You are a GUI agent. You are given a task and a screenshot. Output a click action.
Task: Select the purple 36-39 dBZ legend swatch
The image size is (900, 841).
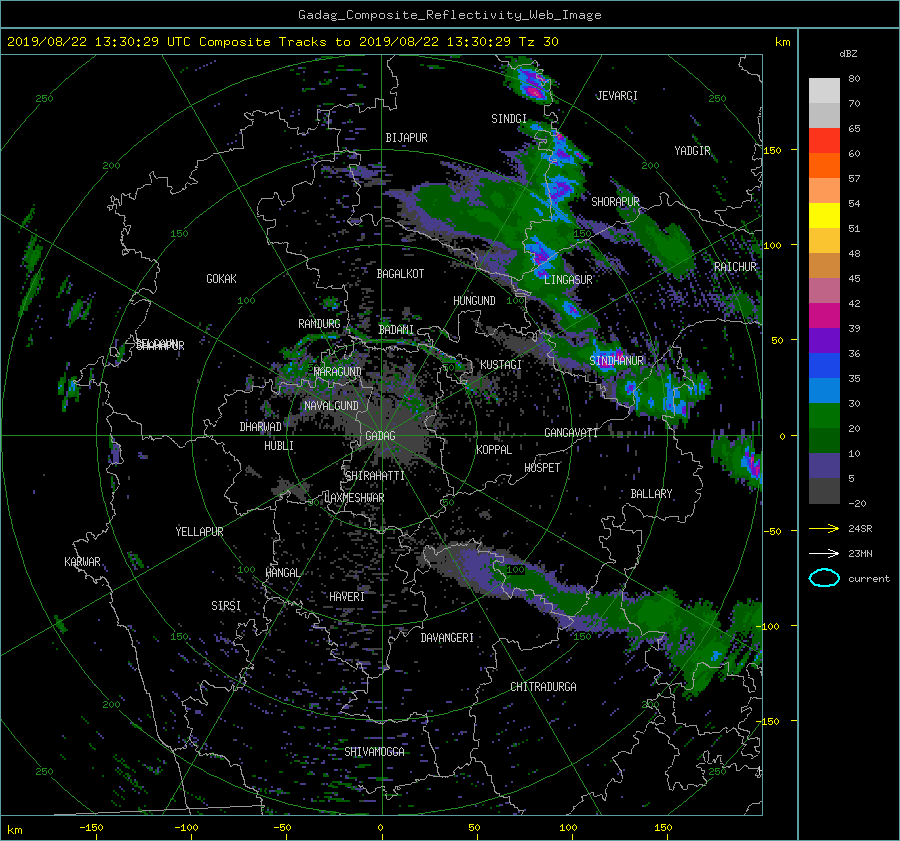click(824, 341)
